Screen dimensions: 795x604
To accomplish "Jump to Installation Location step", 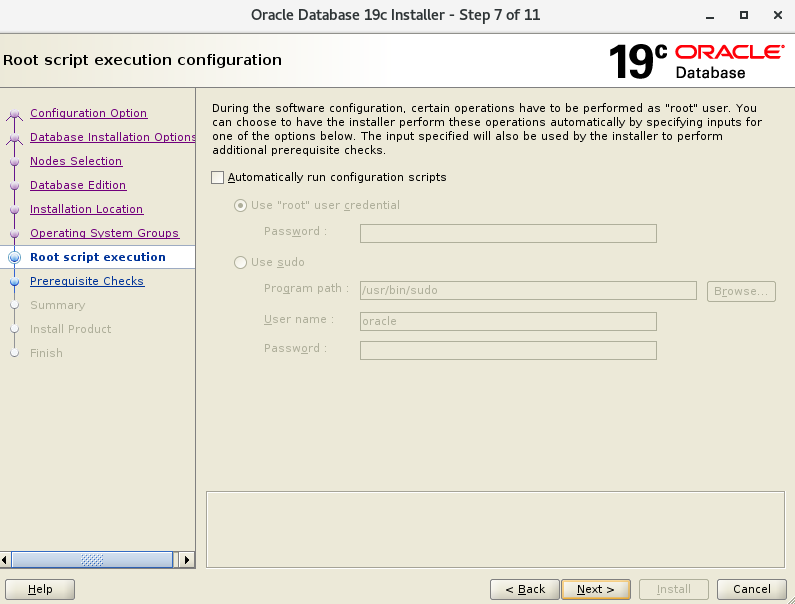I will tap(86, 209).
